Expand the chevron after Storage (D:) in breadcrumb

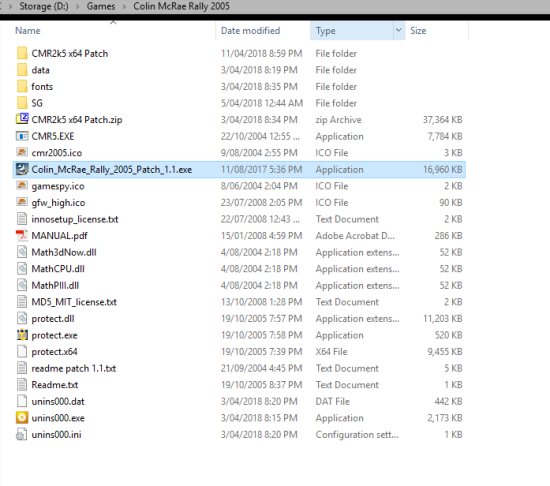[77, 7]
